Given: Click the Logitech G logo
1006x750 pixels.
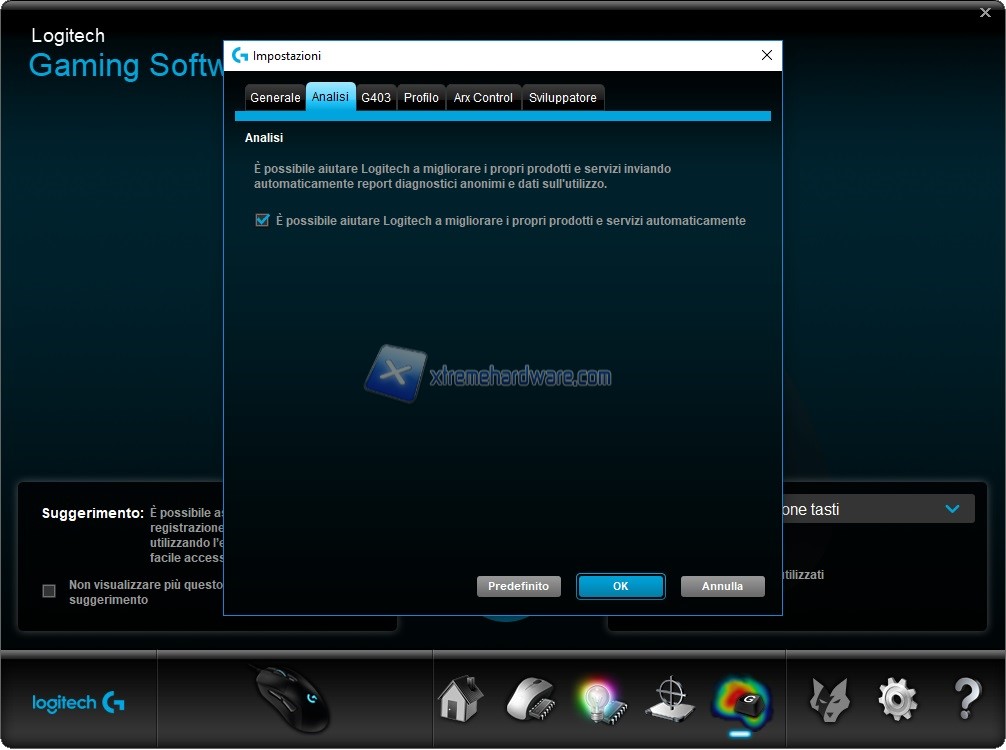Looking at the screenshot, I should (x=78, y=703).
